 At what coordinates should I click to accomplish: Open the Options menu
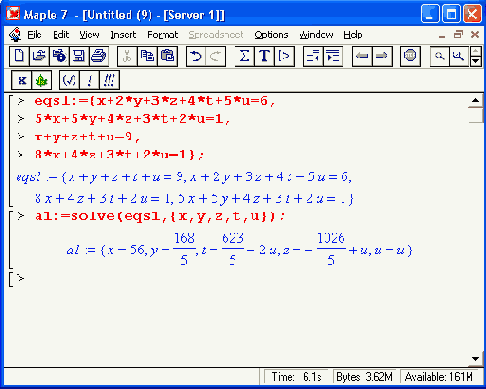271,35
